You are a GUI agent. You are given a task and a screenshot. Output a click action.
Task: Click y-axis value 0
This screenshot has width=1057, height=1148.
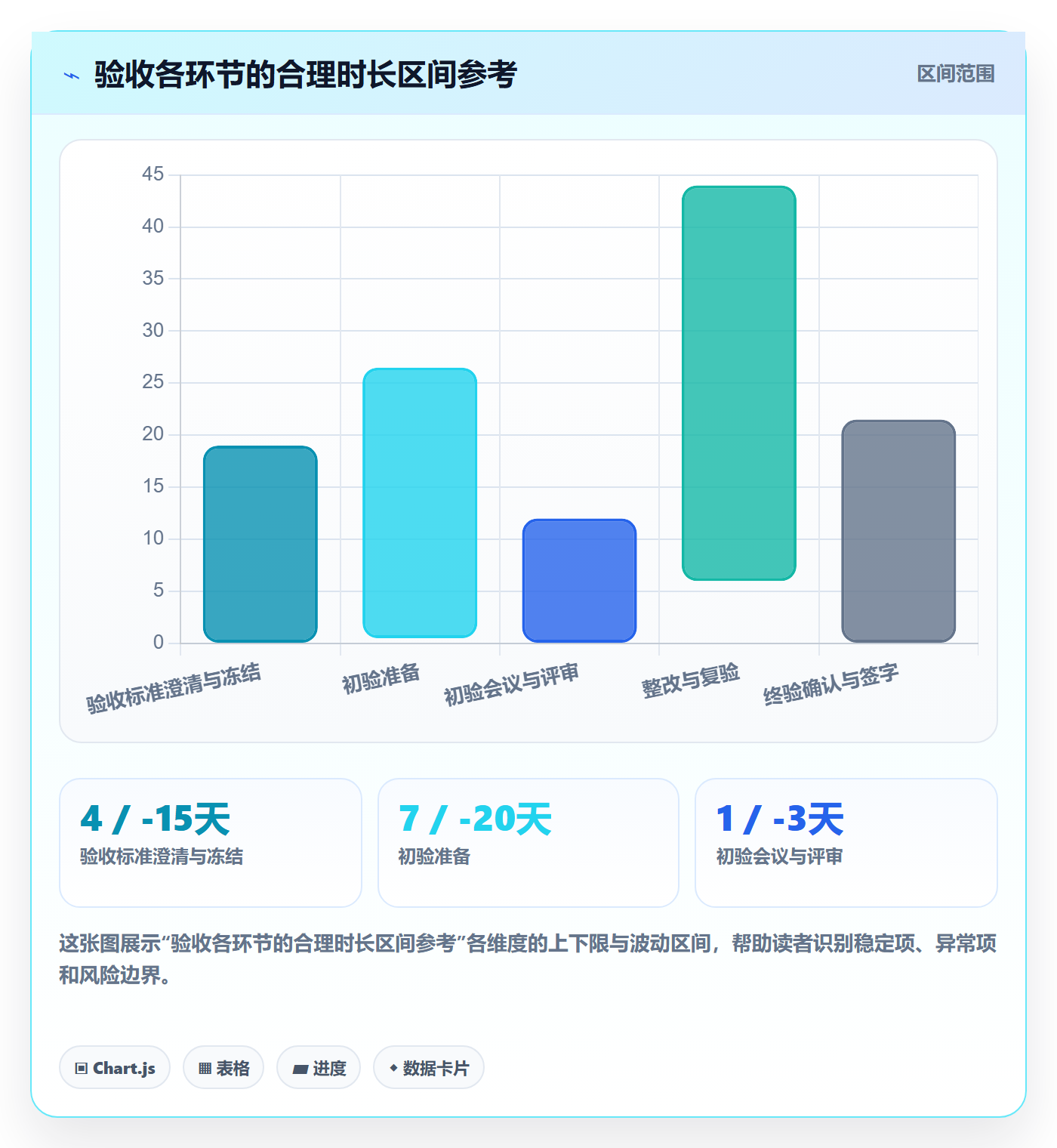click(158, 642)
